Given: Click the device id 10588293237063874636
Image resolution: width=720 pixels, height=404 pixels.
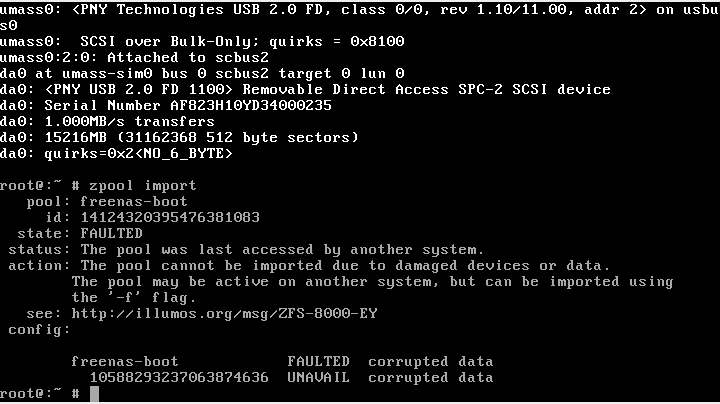Looking at the screenshot, I should point(179,377).
